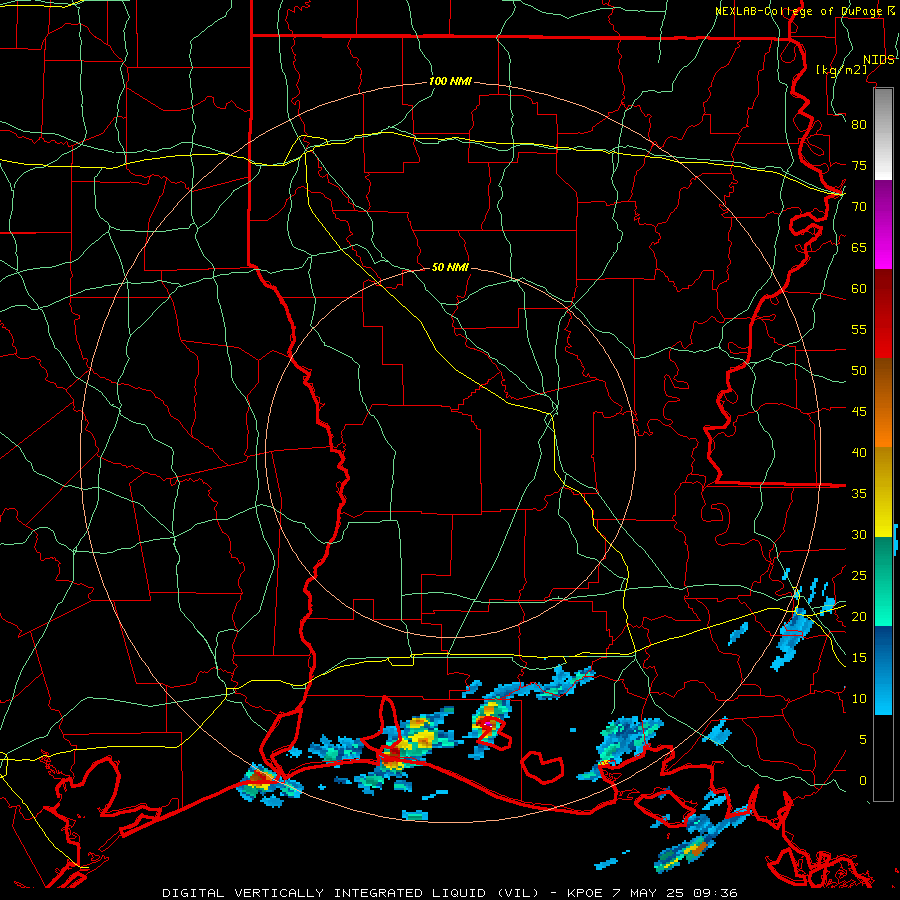Pick the yellow segment of the color bar
This screenshot has width=900, height=900.
pos(883,492)
